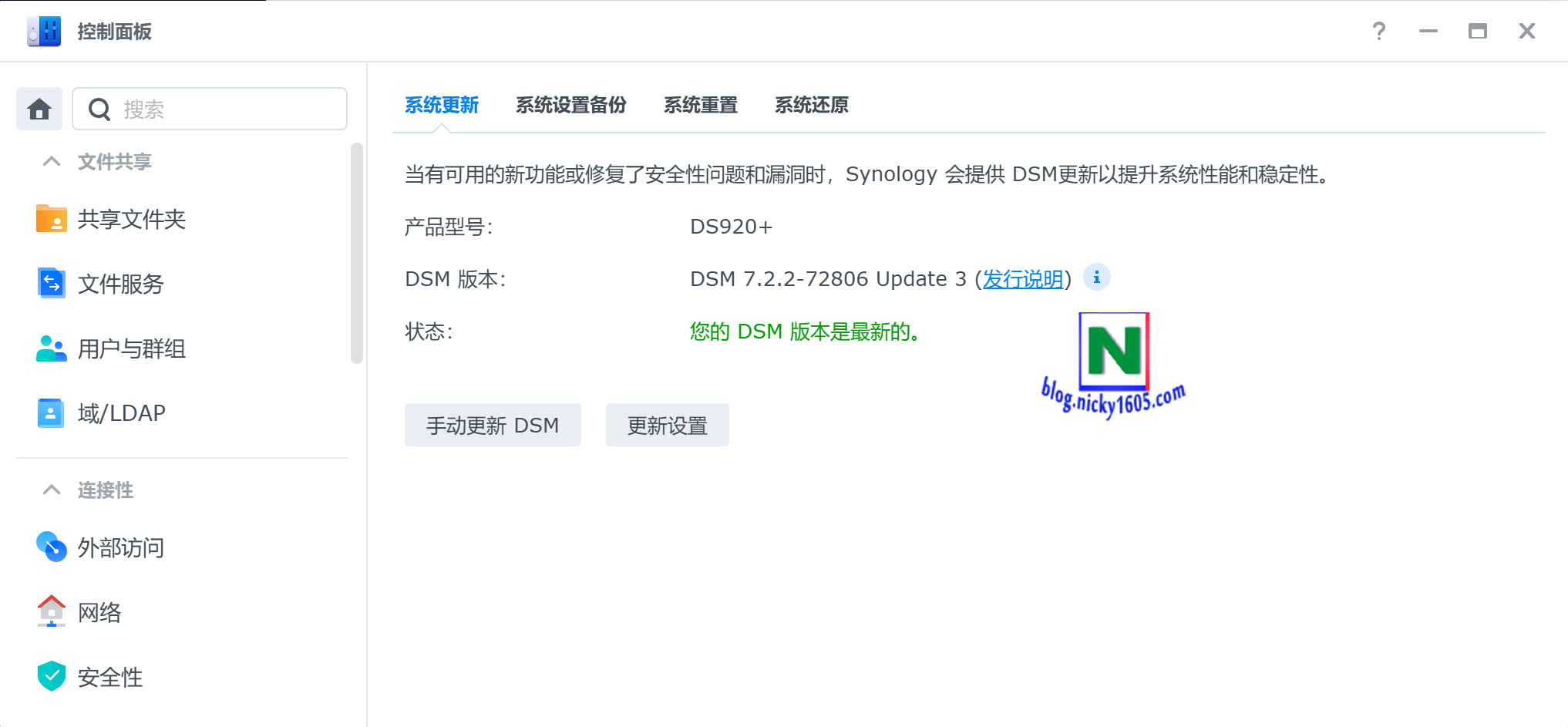Click the Network (网络) house icon
1568x727 pixels.
[52, 611]
